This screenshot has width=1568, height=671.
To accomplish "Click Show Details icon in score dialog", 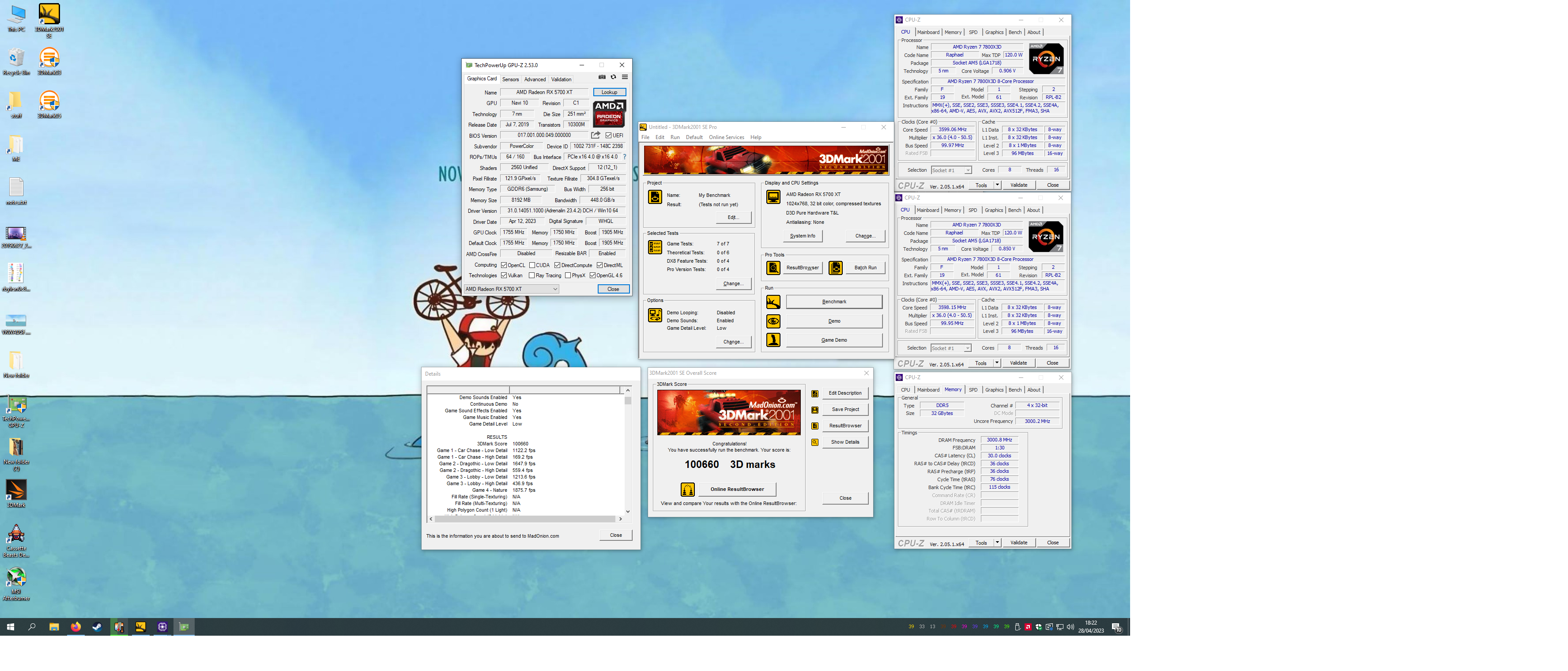I will [815, 443].
